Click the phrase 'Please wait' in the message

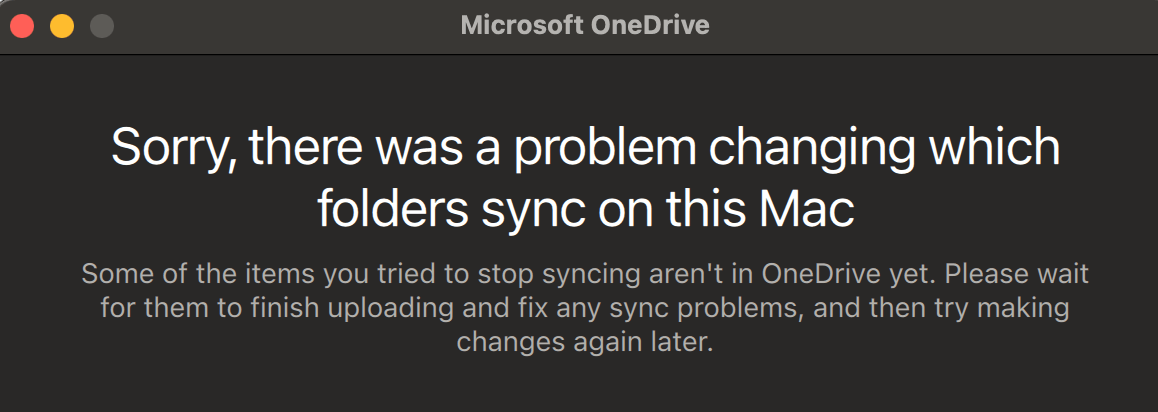pos(1016,274)
